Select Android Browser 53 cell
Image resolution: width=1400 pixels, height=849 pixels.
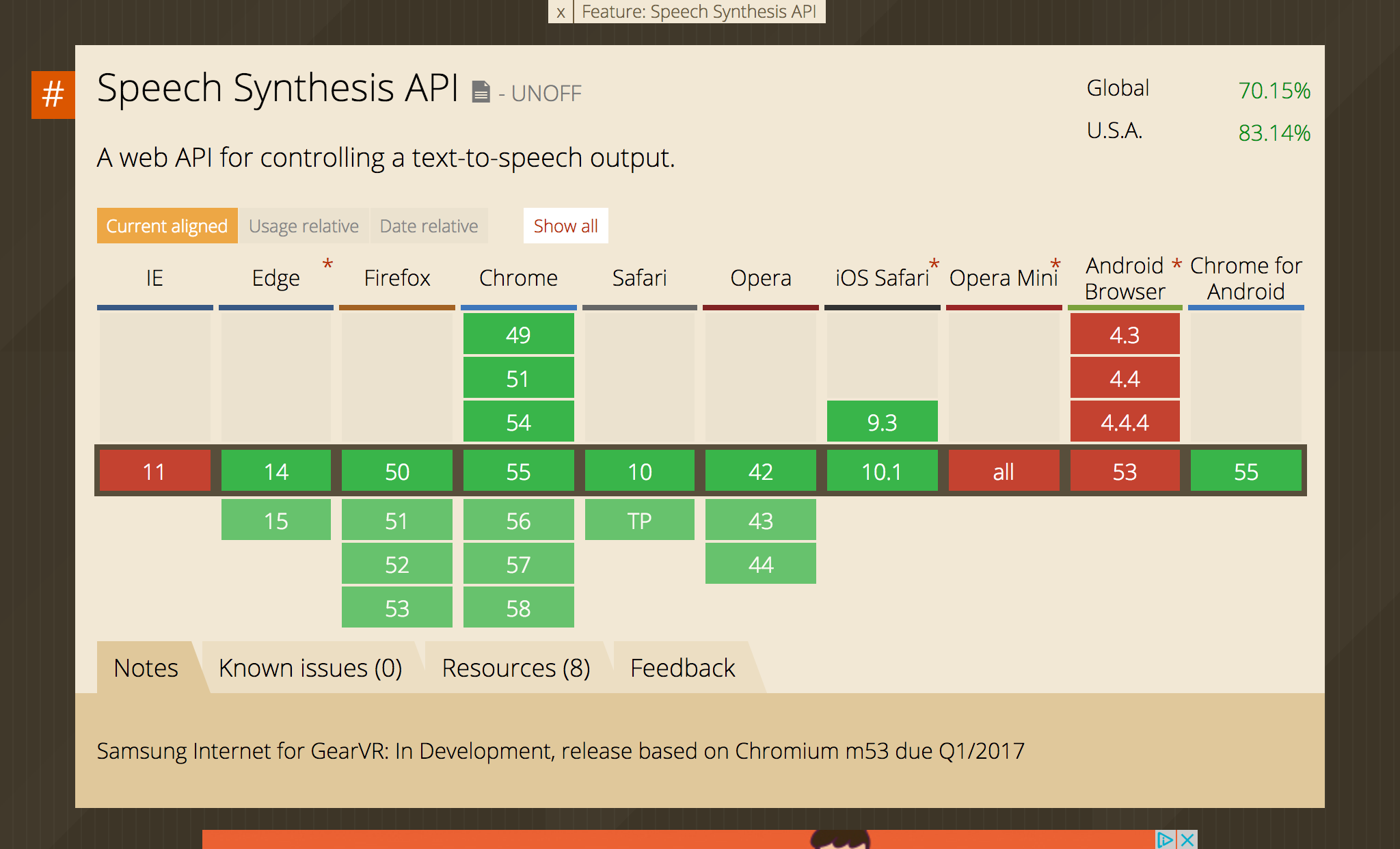[x=1125, y=471]
